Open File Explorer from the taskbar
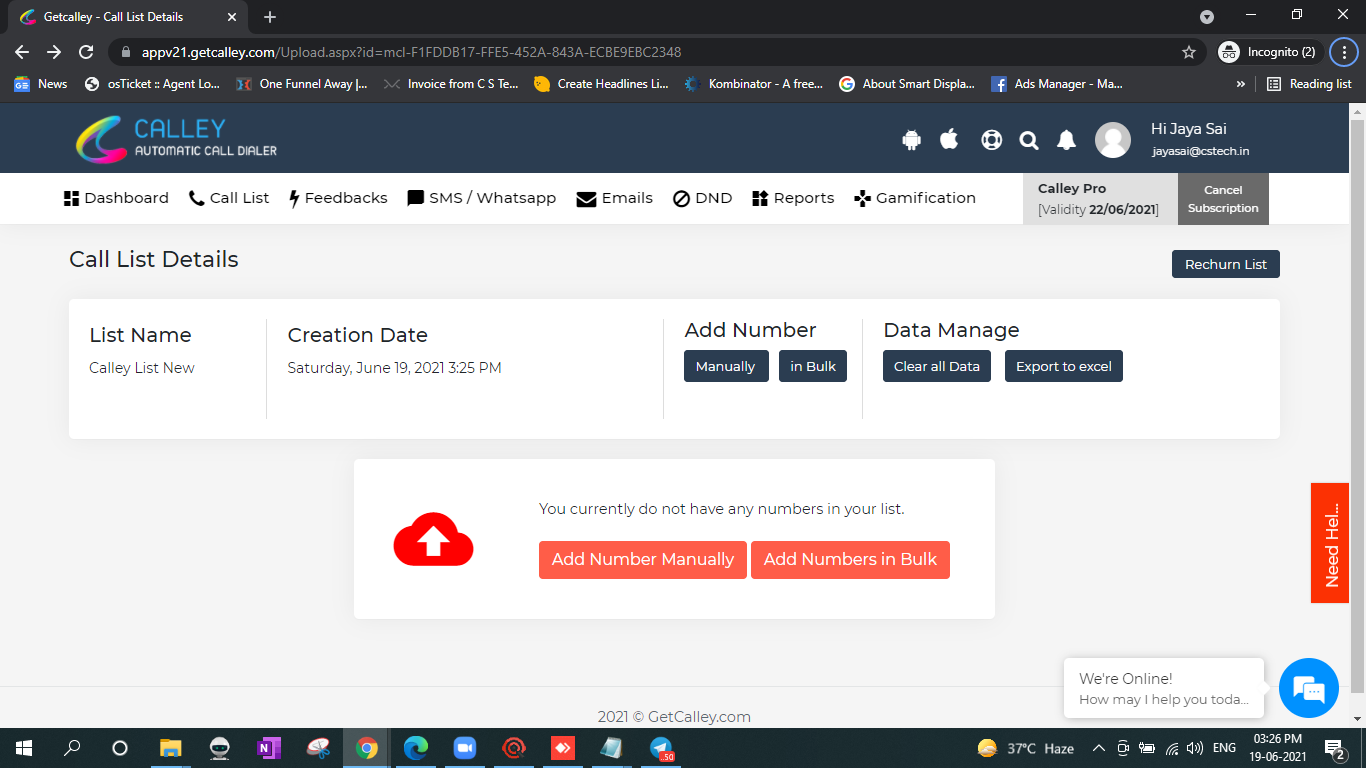This screenshot has width=1366, height=768. pos(171,747)
